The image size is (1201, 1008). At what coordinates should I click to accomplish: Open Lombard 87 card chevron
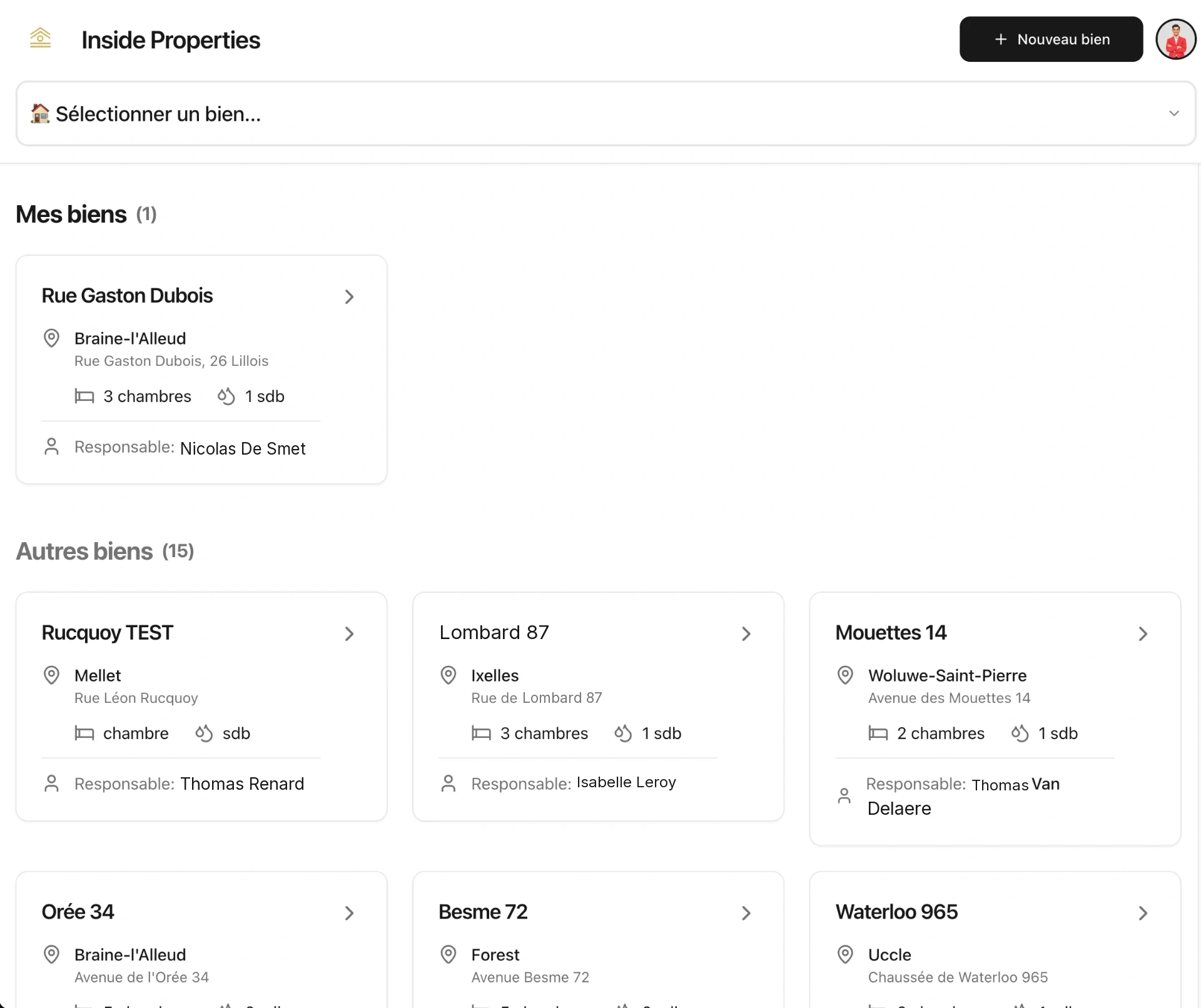click(x=746, y=633)
